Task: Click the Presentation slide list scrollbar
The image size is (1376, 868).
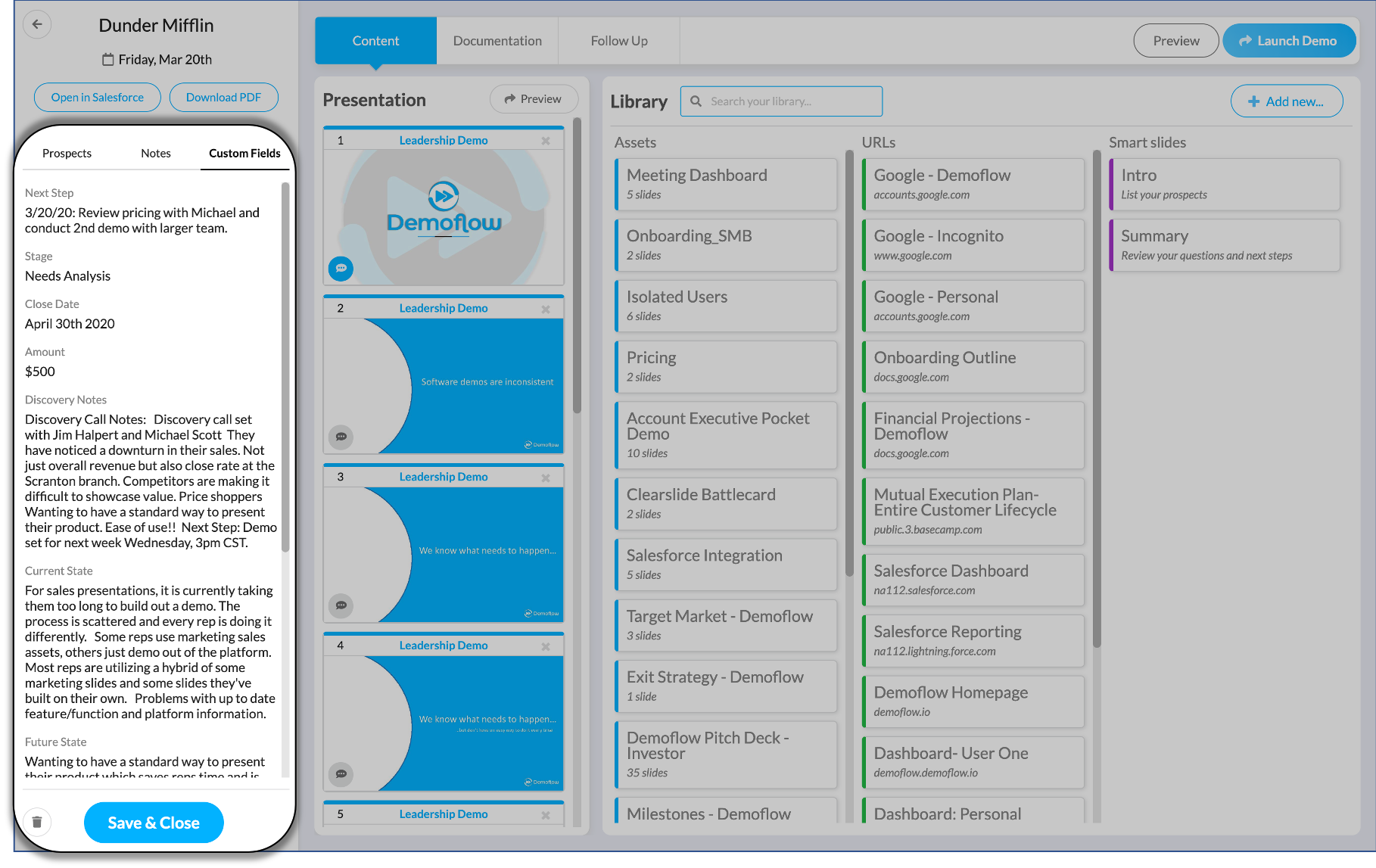Action: [x=577, y=265]
